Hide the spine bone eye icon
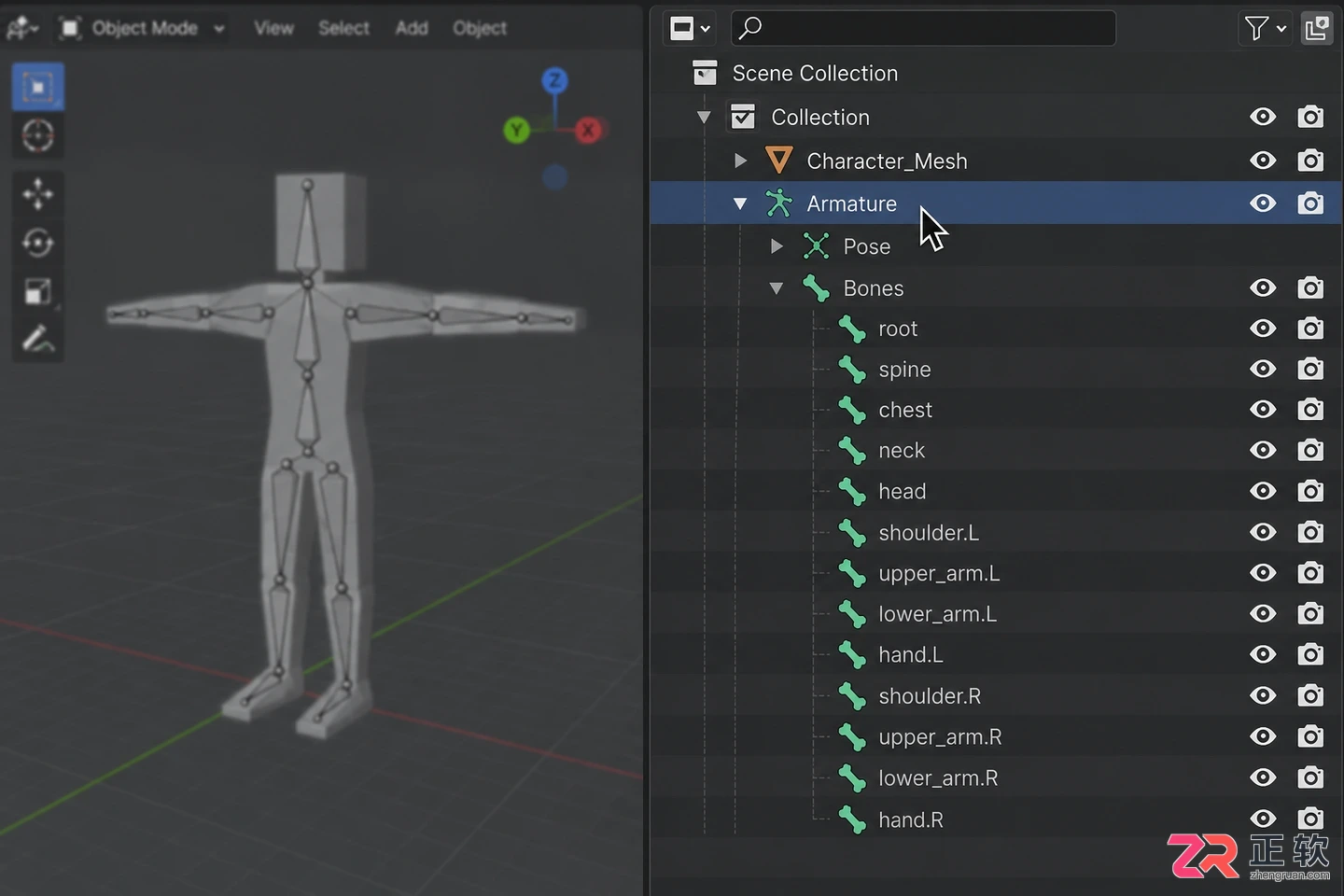Screen dimensions: 1344x896 point(1263,369)
